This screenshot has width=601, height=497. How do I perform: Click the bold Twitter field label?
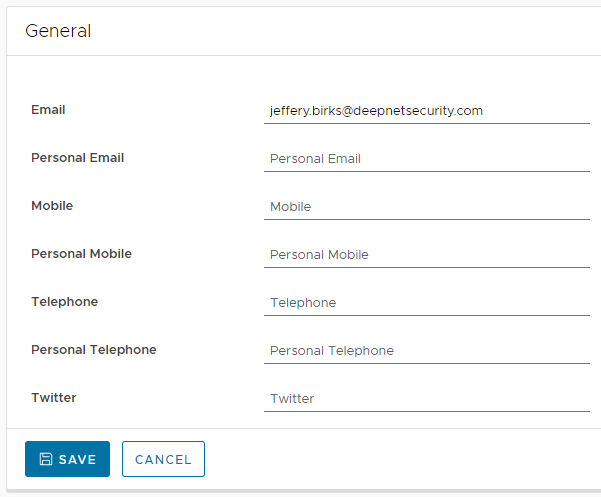pos(54,398)
